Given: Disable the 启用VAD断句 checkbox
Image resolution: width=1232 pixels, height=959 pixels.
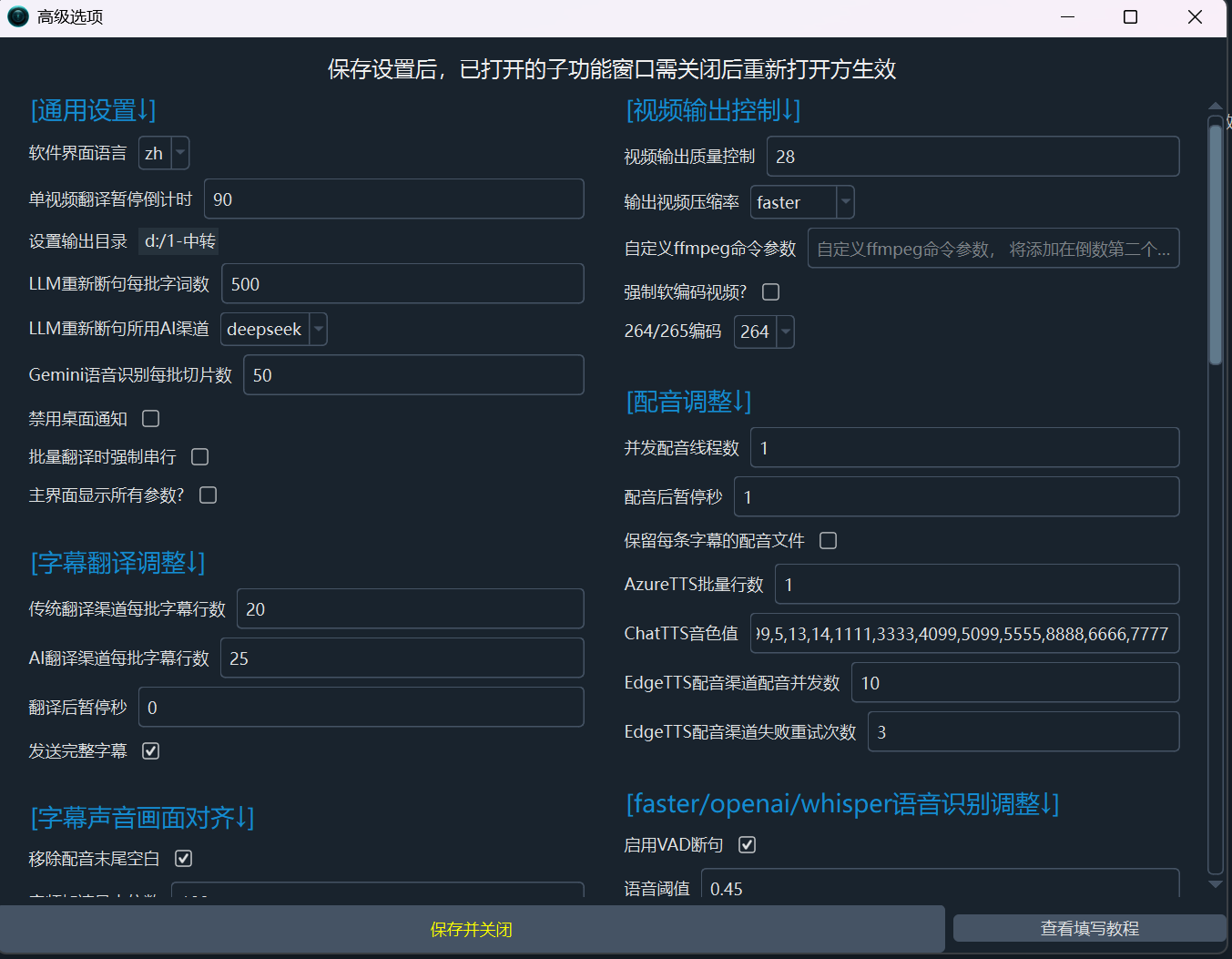Looking at the screenshot, I should (747, 844).
